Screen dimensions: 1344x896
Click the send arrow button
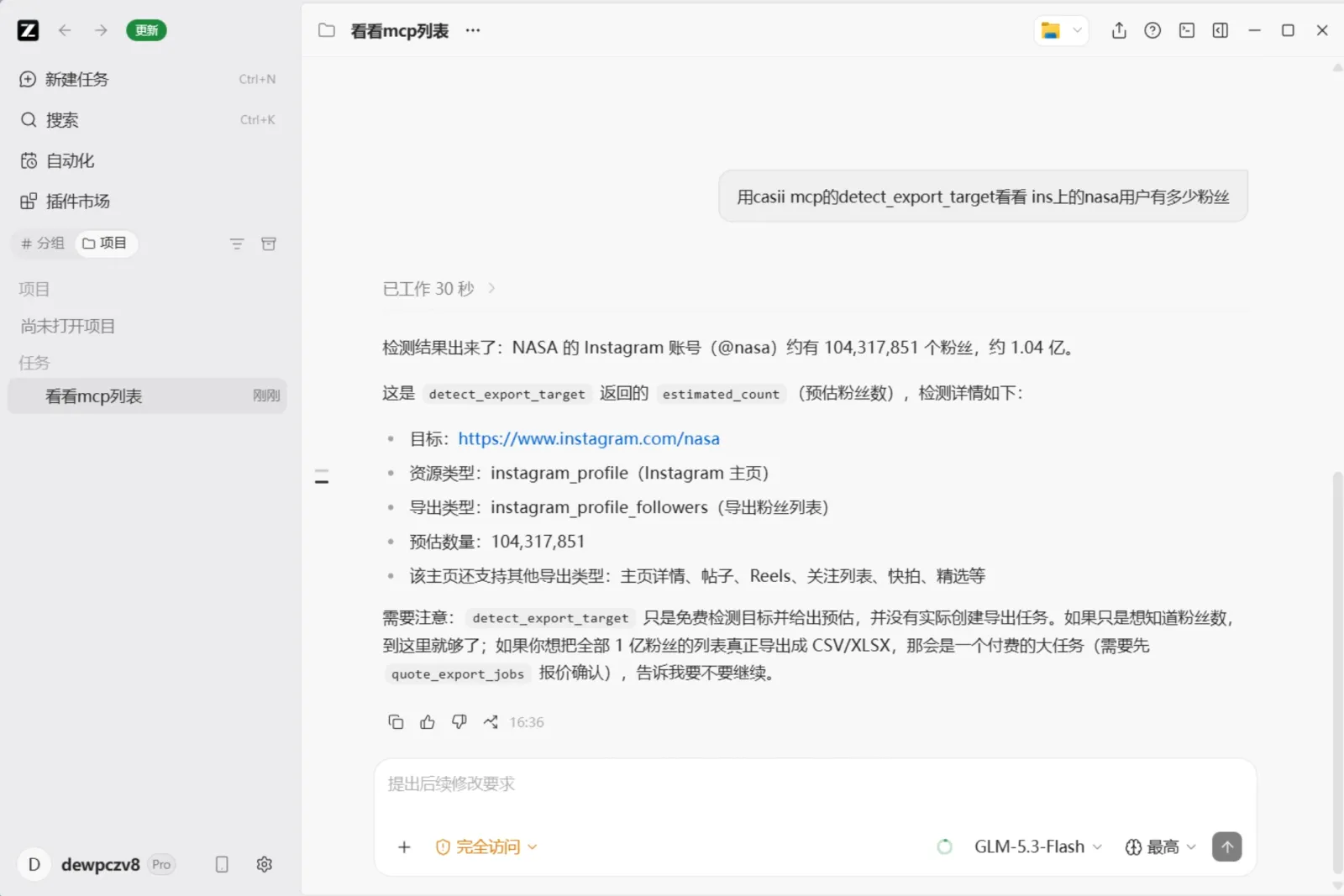[x=1227, y=847]
